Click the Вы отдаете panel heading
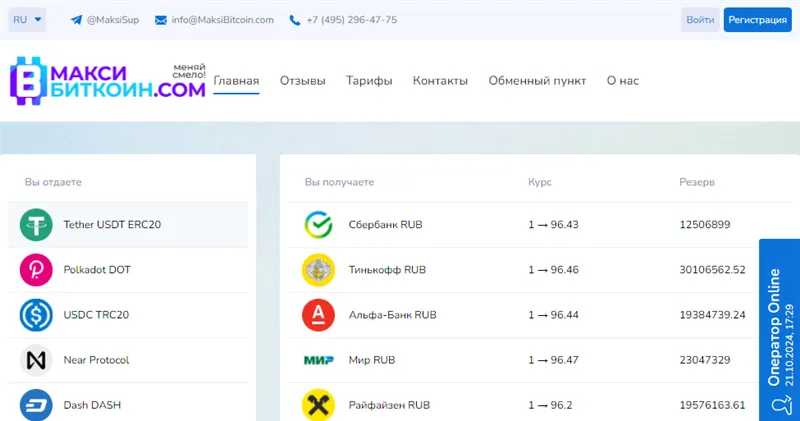 [53, 182]
